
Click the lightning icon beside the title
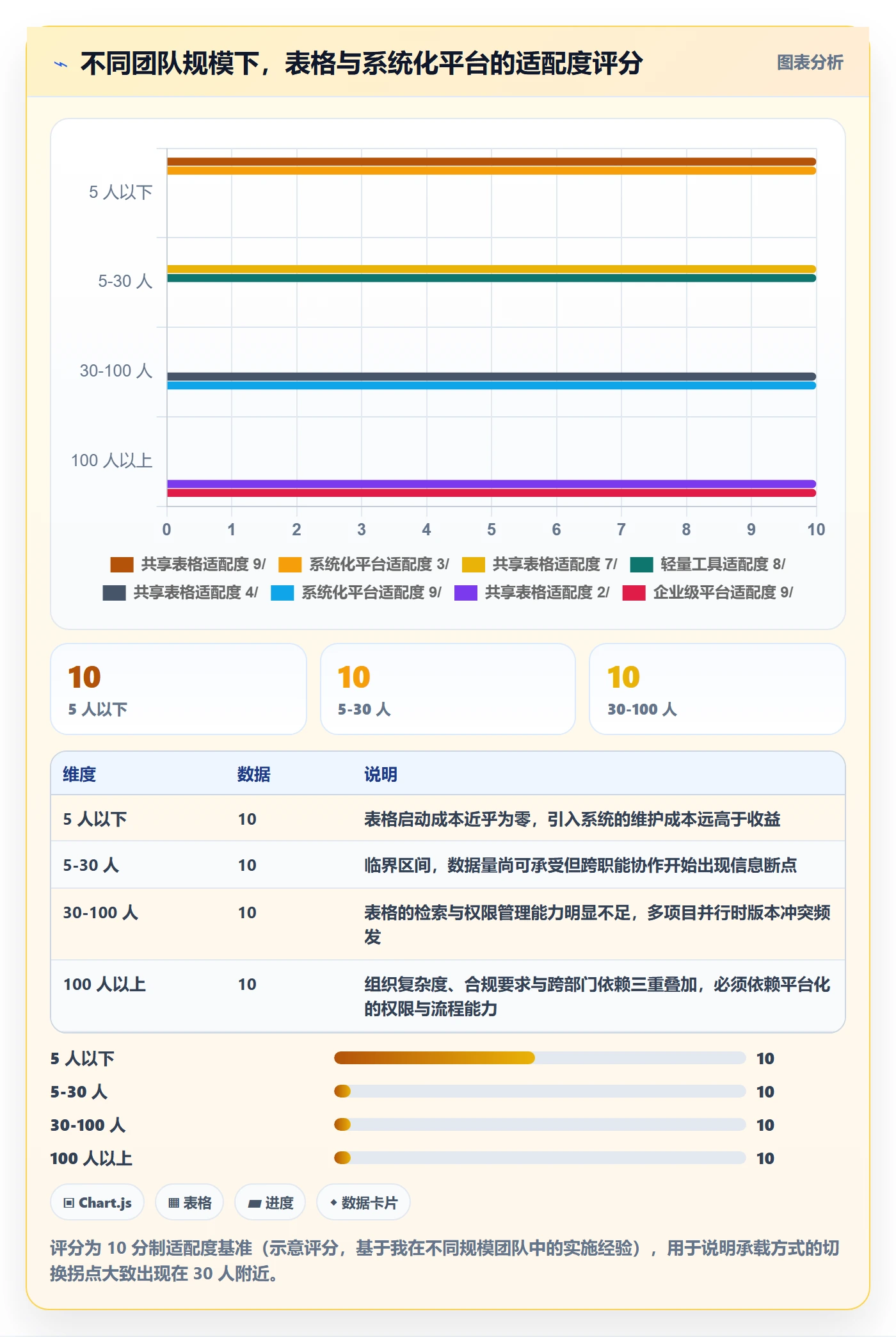tap(61, 64)
